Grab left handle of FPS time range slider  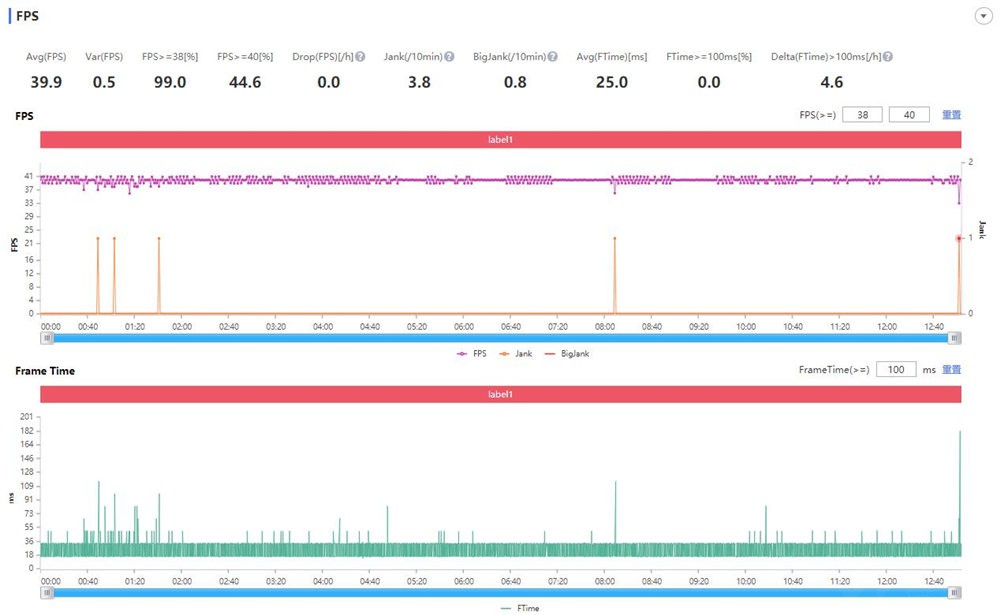coord(47,338)
